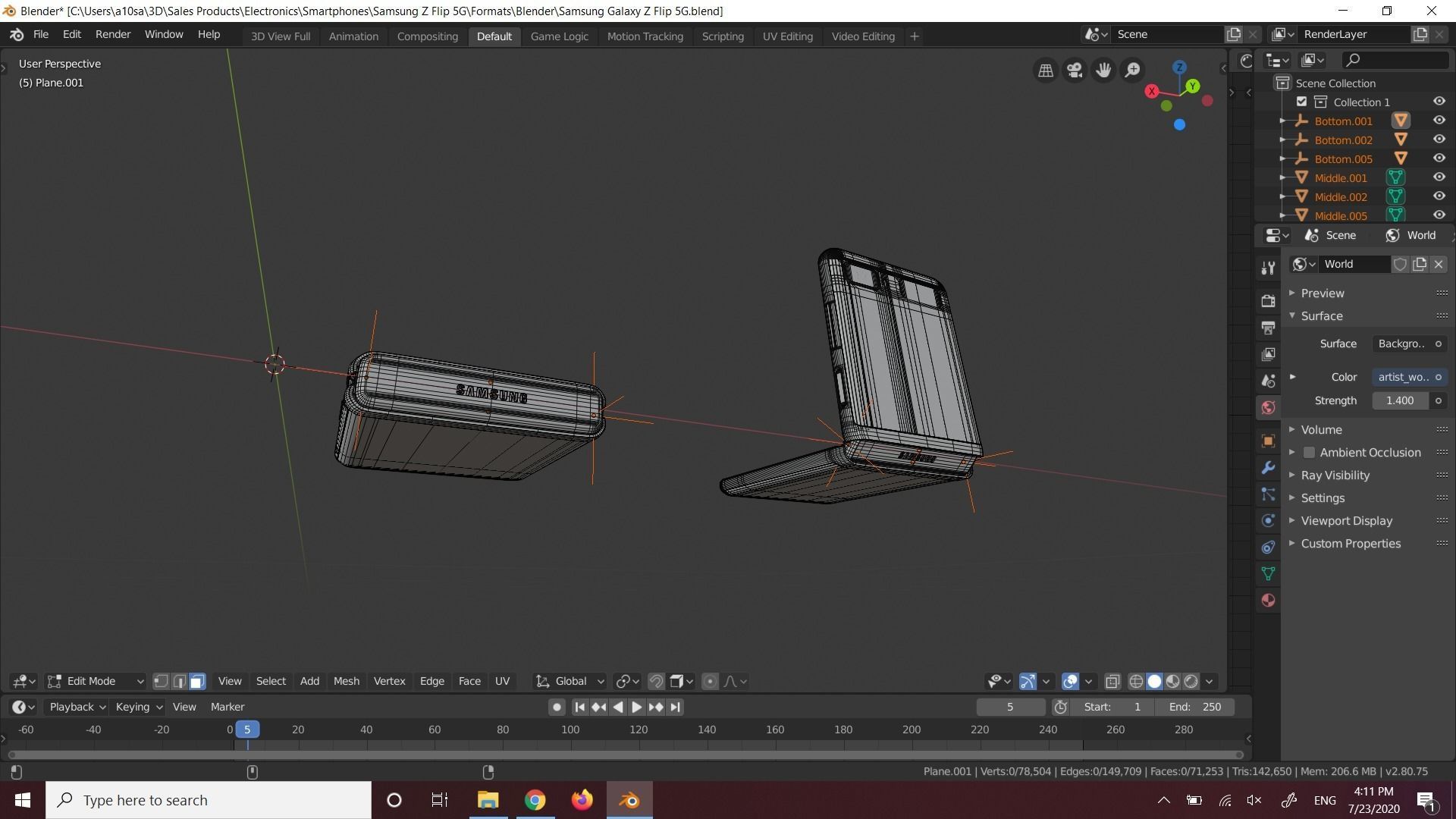Viewport: 1456px width, 819px height.
Task: Expand Bottom.002 in the outliner
Action: (1282, 140)
